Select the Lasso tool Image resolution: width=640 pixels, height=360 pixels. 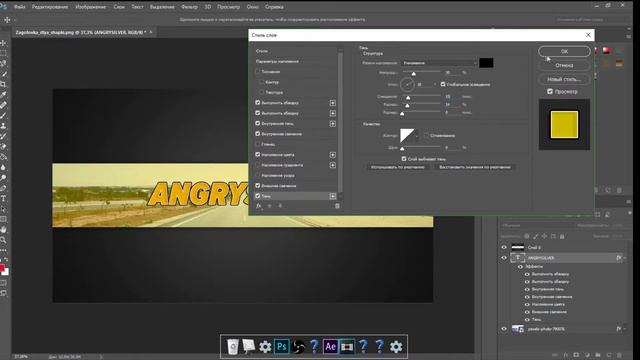[3, 63]
